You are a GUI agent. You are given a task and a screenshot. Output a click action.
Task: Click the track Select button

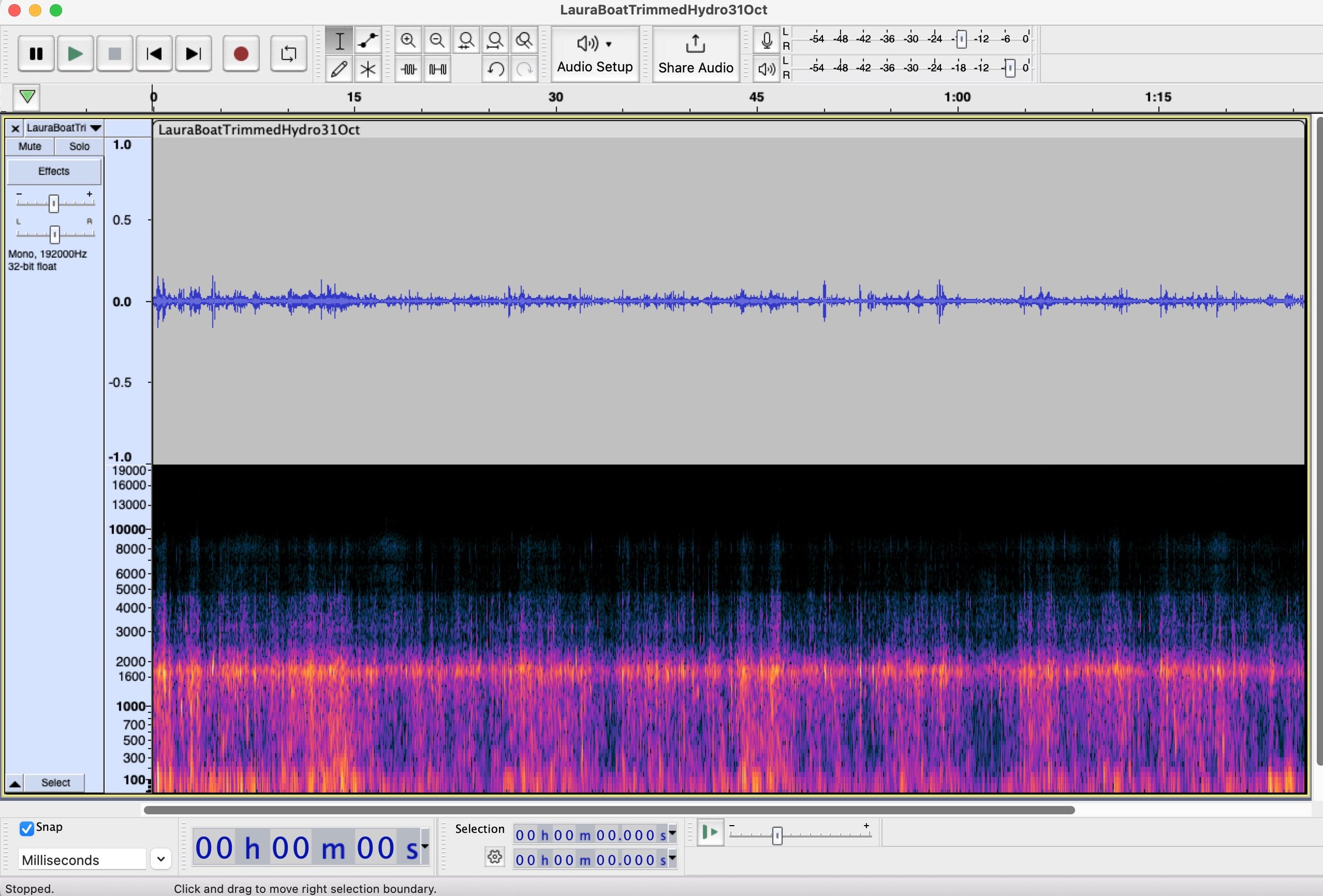[55, 783]
